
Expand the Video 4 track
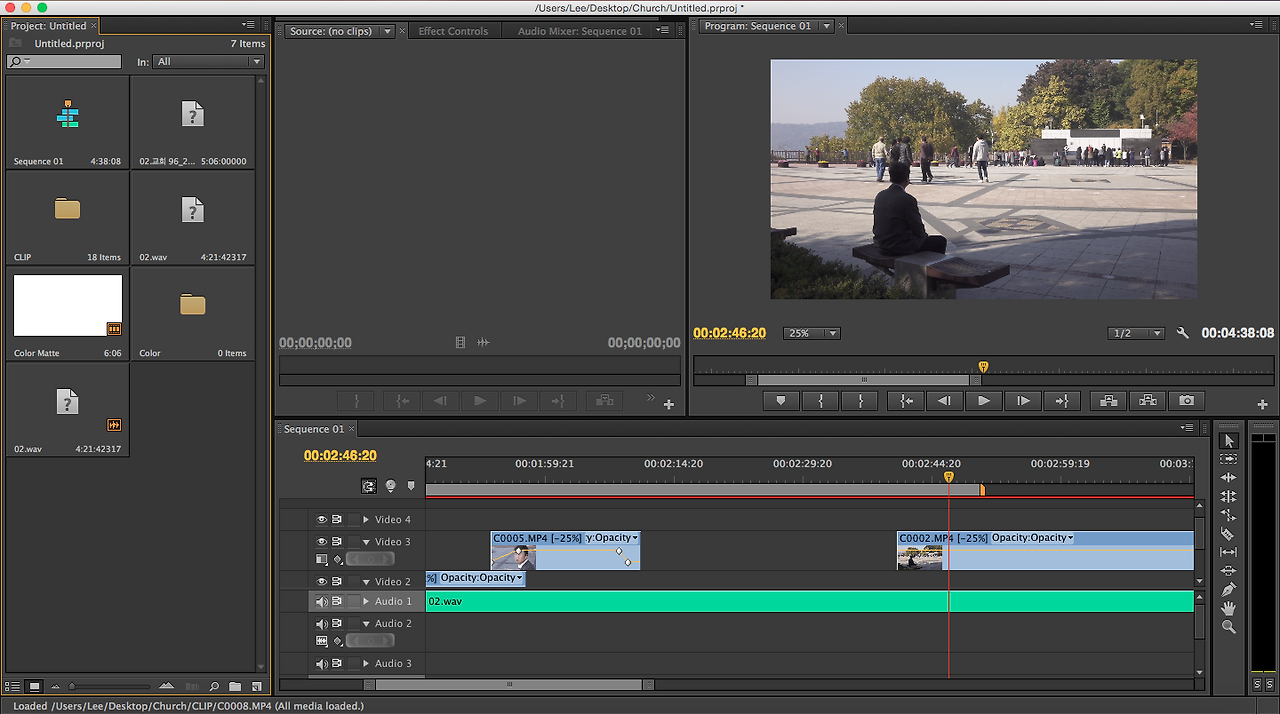click(x=366, y=520)
